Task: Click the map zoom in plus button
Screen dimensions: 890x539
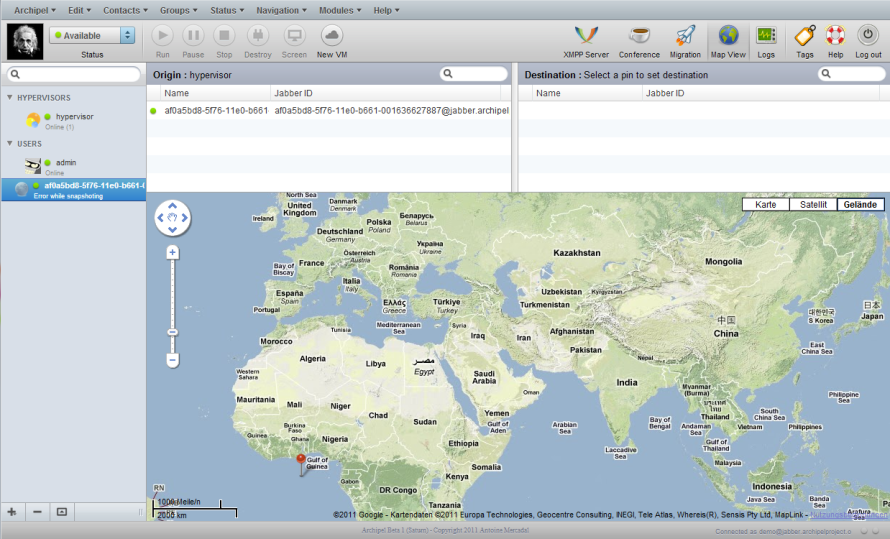Action: 173,252
